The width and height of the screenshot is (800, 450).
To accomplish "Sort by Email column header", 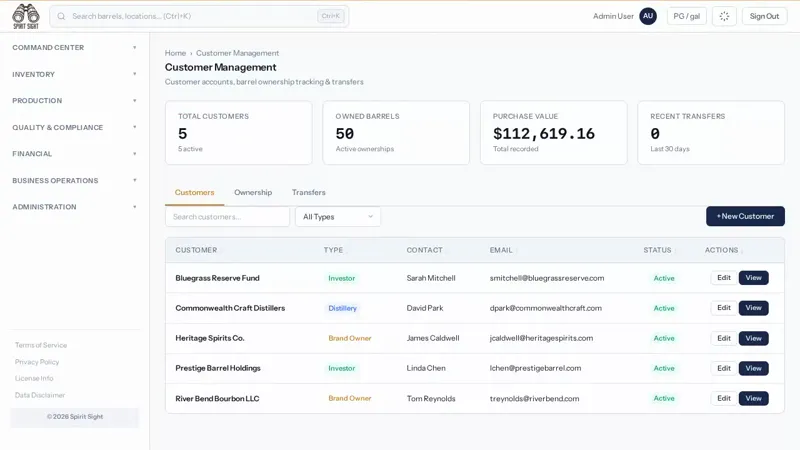I will point(501,250).
